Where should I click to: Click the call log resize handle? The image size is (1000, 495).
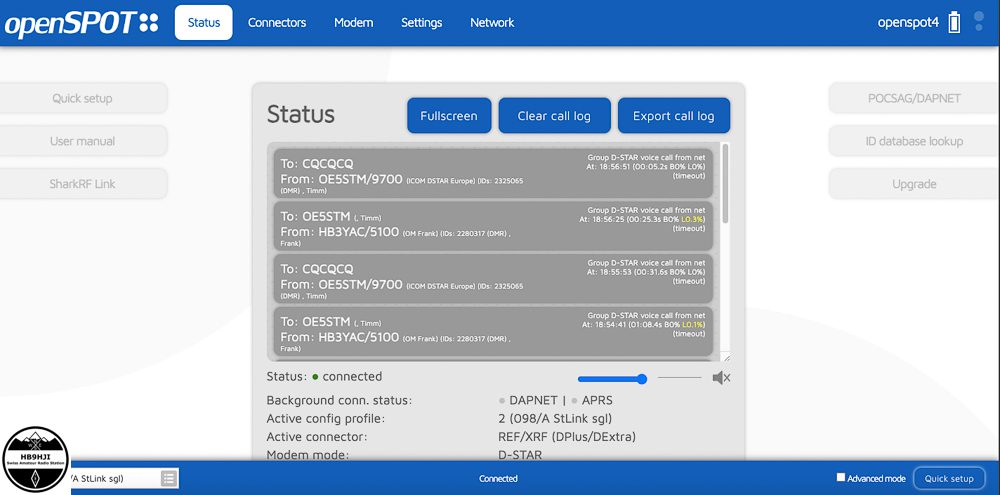point(726,358)
